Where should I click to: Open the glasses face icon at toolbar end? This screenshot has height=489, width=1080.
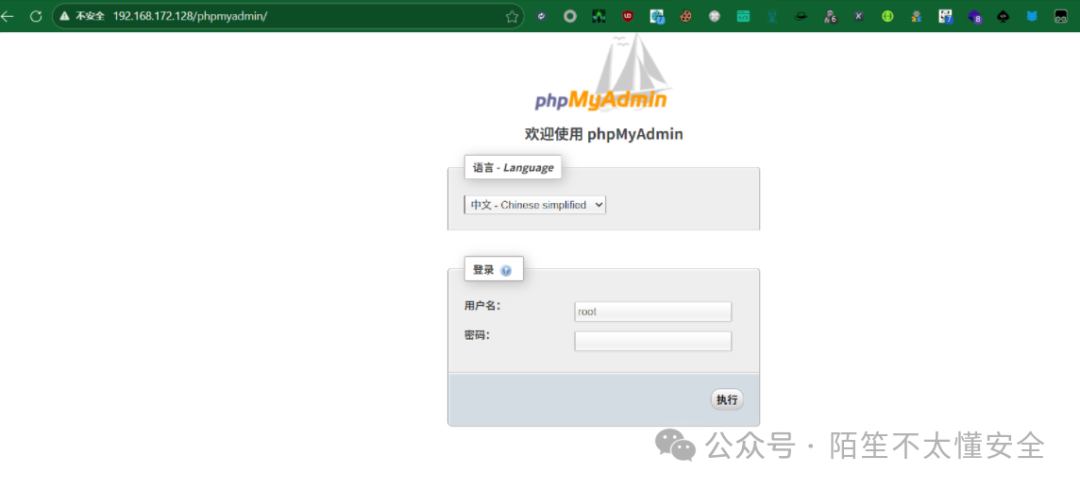click(1061, 17)
